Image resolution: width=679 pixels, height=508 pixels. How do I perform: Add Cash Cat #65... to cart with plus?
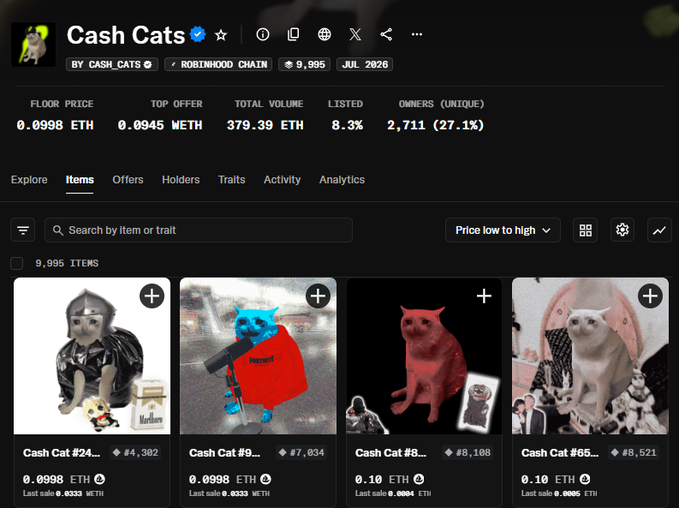point(650,296)
